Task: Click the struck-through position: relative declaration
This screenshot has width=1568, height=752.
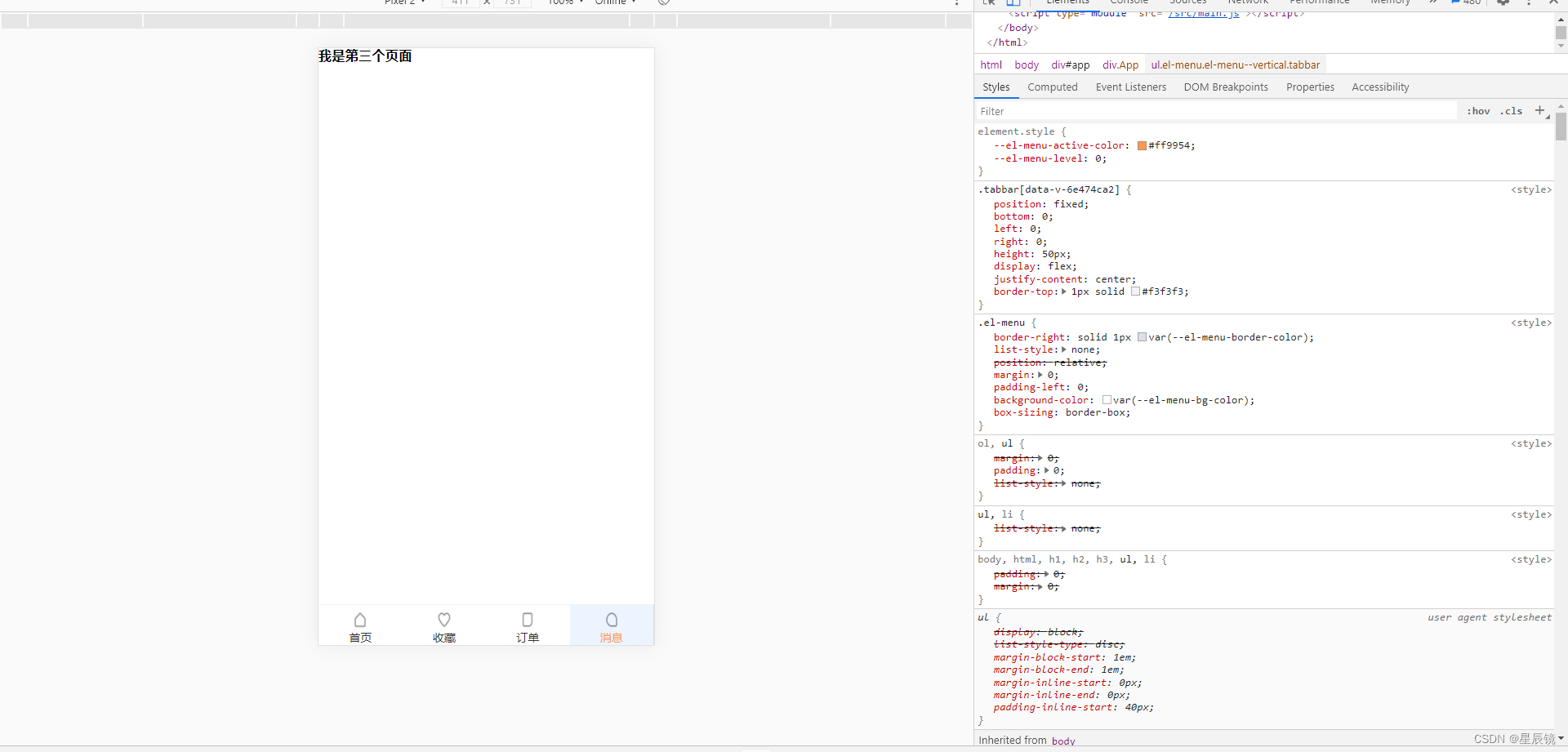Action: tap(1050, 363)
